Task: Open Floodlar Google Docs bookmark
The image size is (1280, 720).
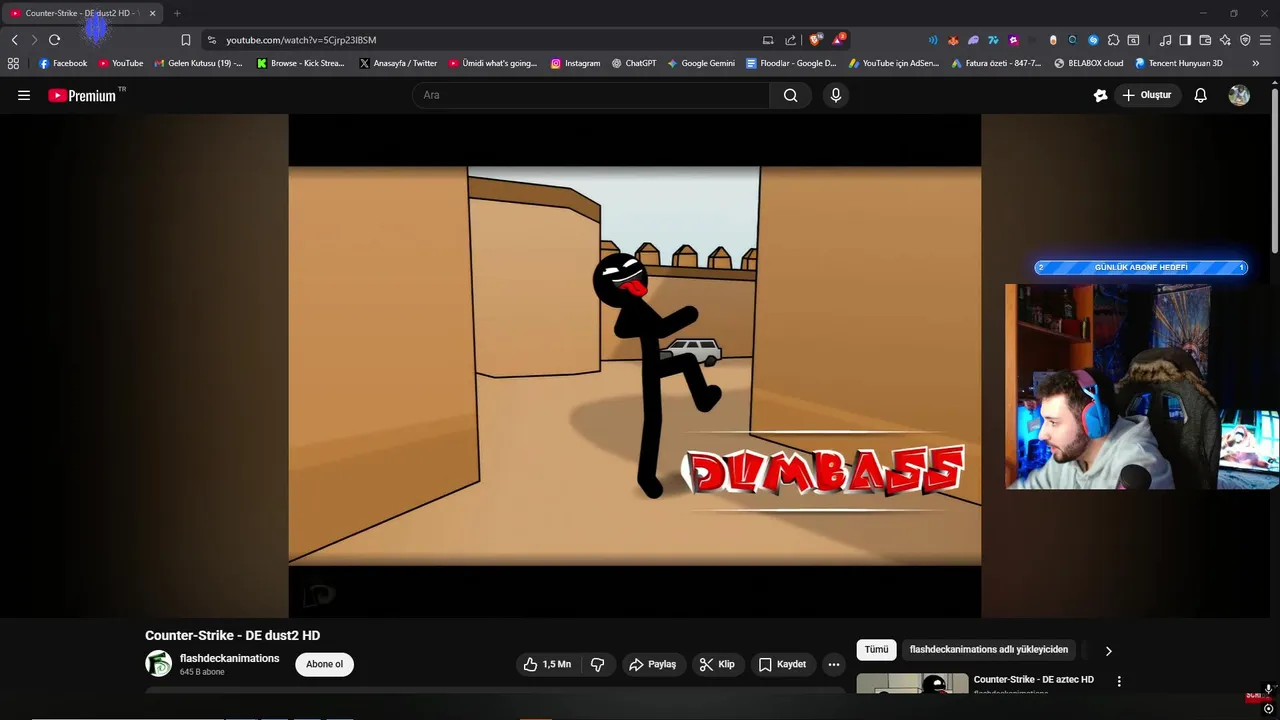Action: pos(792,63)
